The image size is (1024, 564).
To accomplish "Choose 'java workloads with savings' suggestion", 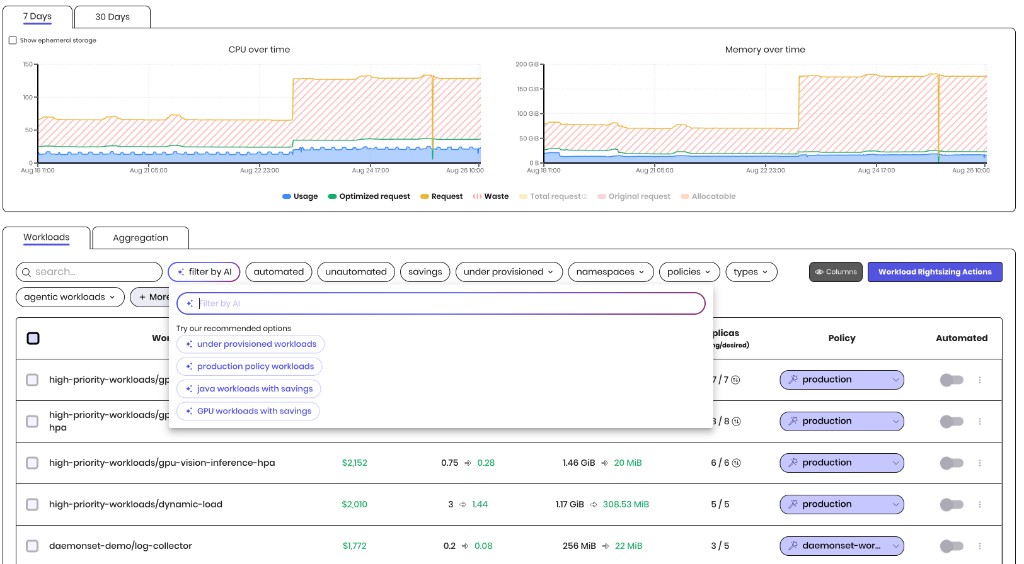I will pos(249,389).
